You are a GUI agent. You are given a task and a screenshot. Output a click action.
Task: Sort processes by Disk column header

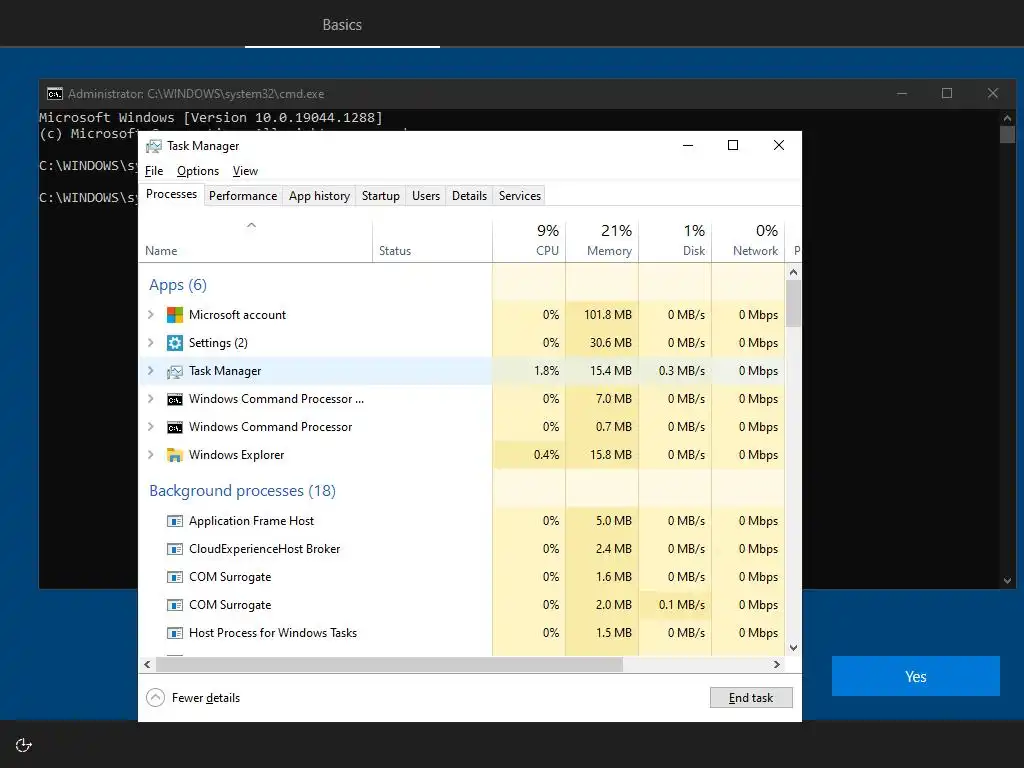(675, 240)
